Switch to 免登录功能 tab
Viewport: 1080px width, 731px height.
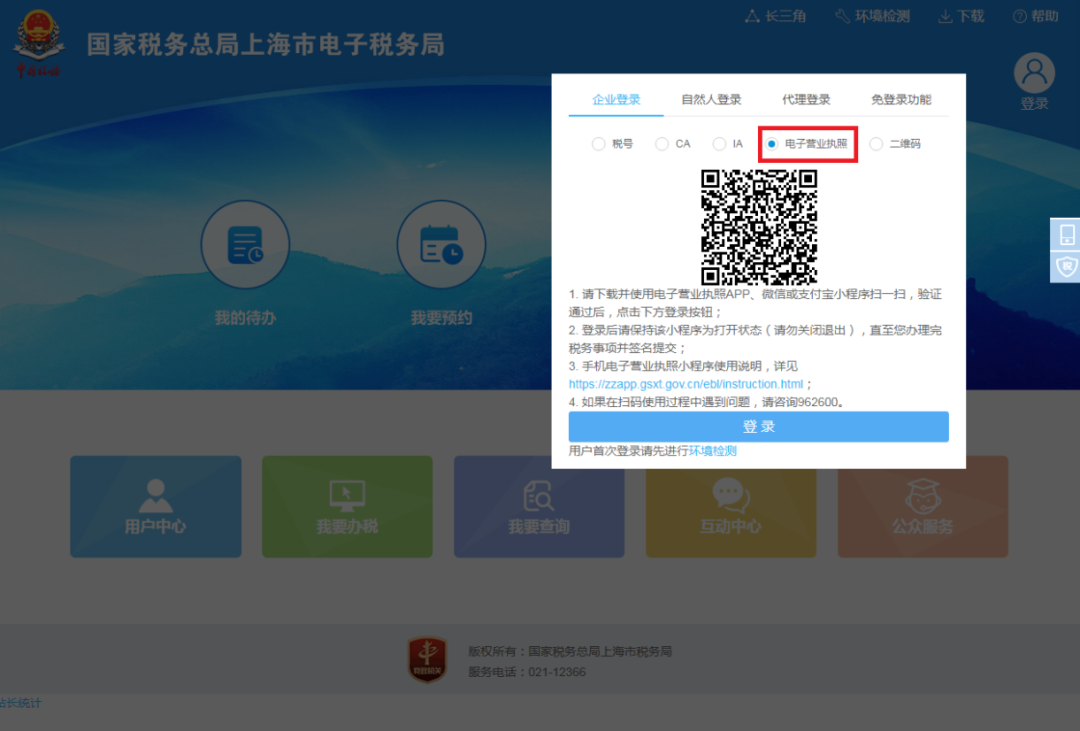click(x=901, y=99)
